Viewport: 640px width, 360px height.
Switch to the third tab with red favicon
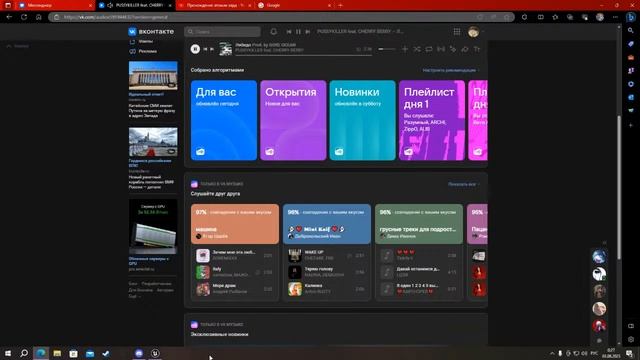coord(215,5)
